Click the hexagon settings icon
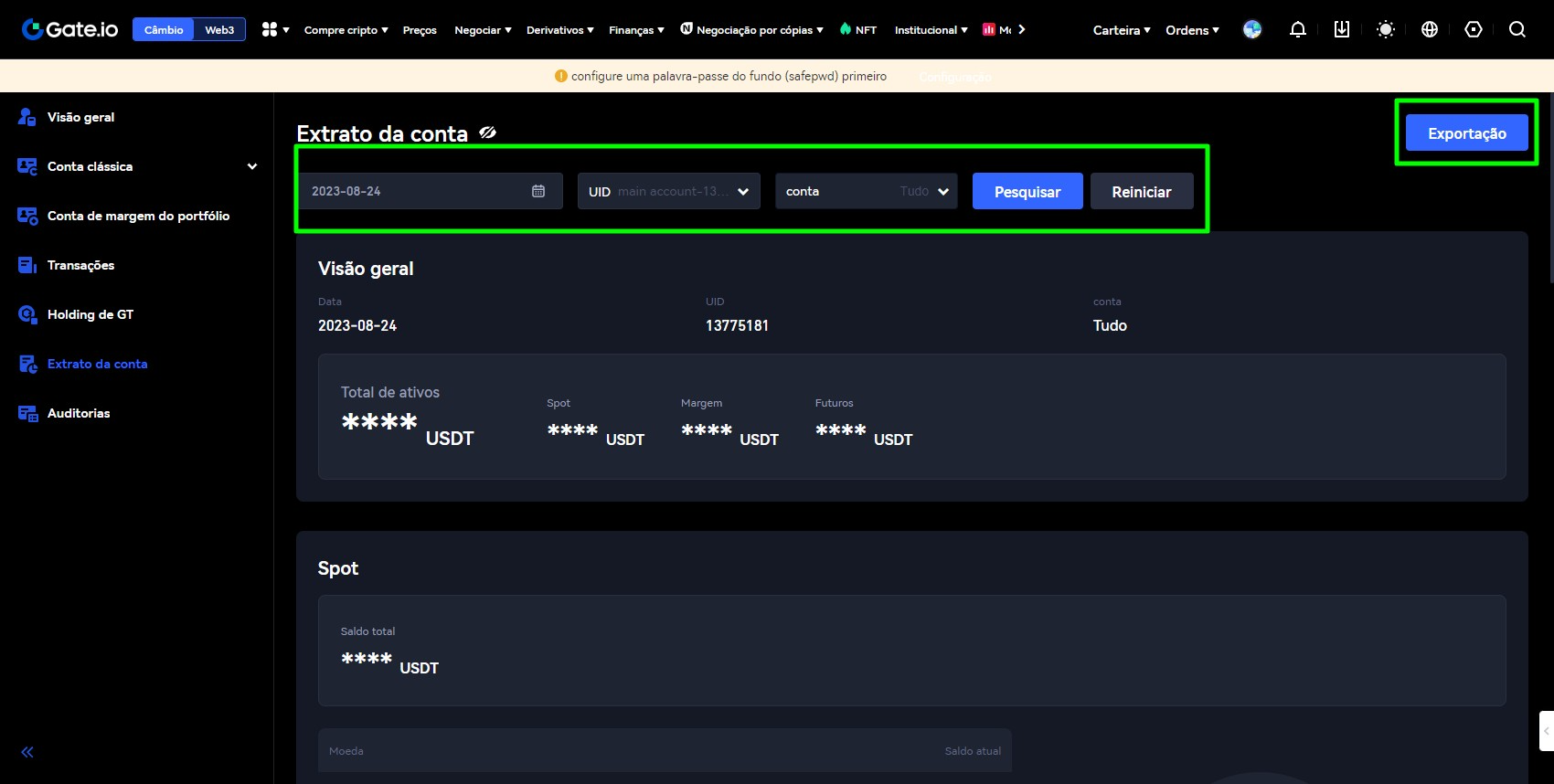Image resolution: width=1554 pixels, height=784 pixels. pyautogui.click(x=1473, y=29)
